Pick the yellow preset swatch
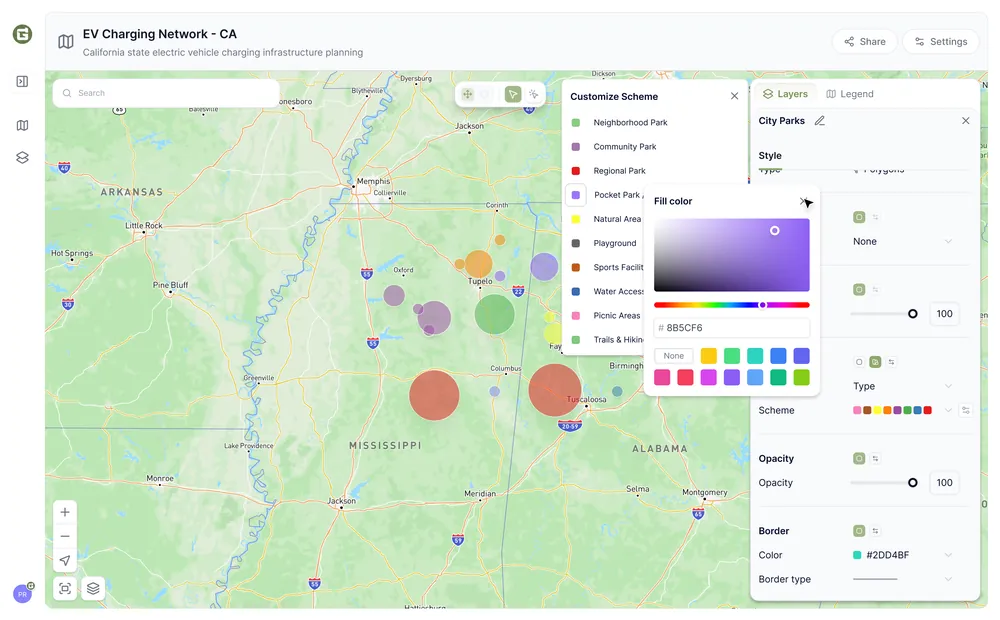Screen dimensions: 1000x620 coord(709,356)
